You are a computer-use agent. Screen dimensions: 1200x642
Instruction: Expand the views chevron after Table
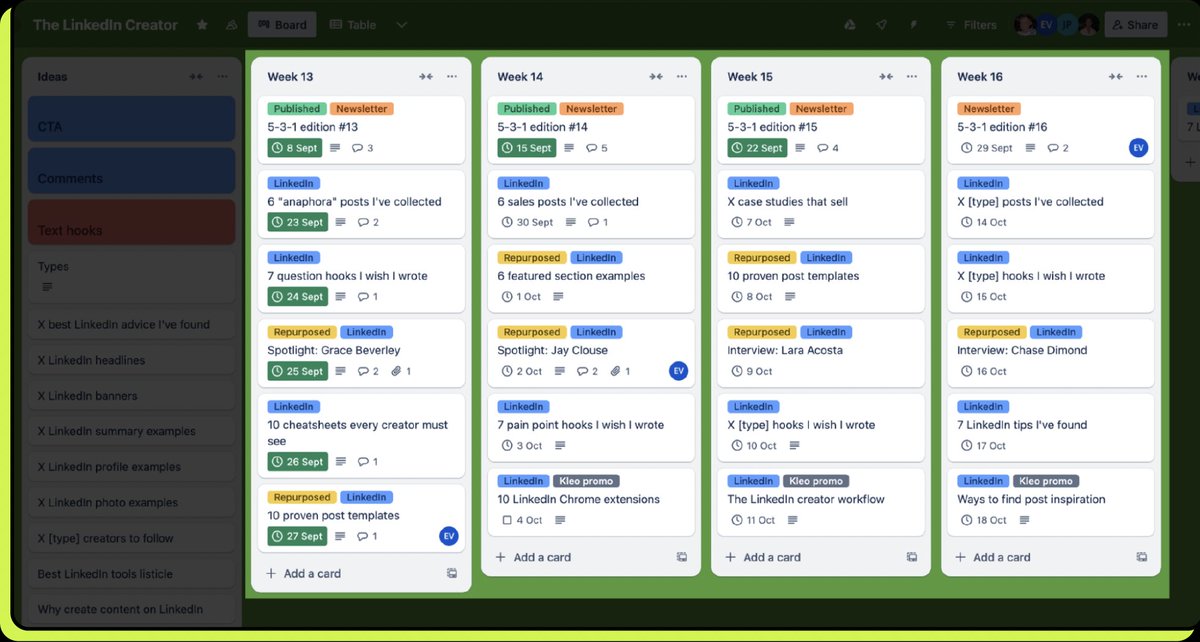(x=401, y=25)
